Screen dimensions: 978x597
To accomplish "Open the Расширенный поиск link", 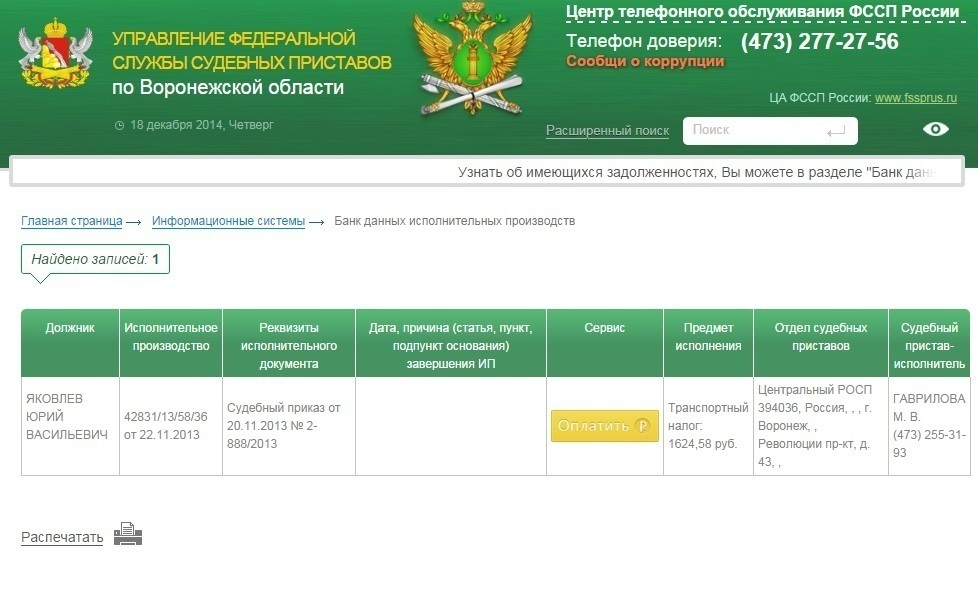I will 608,130.
